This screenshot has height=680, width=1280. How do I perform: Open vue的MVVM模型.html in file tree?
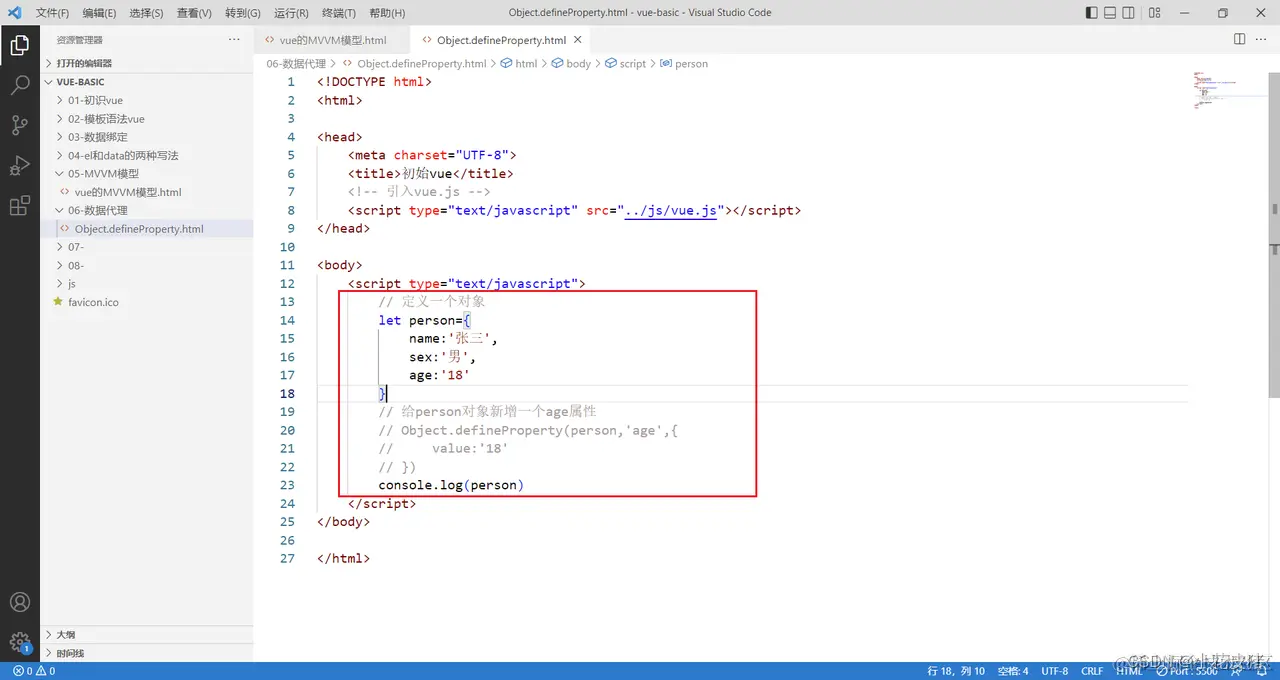click(x=147, y=192)
